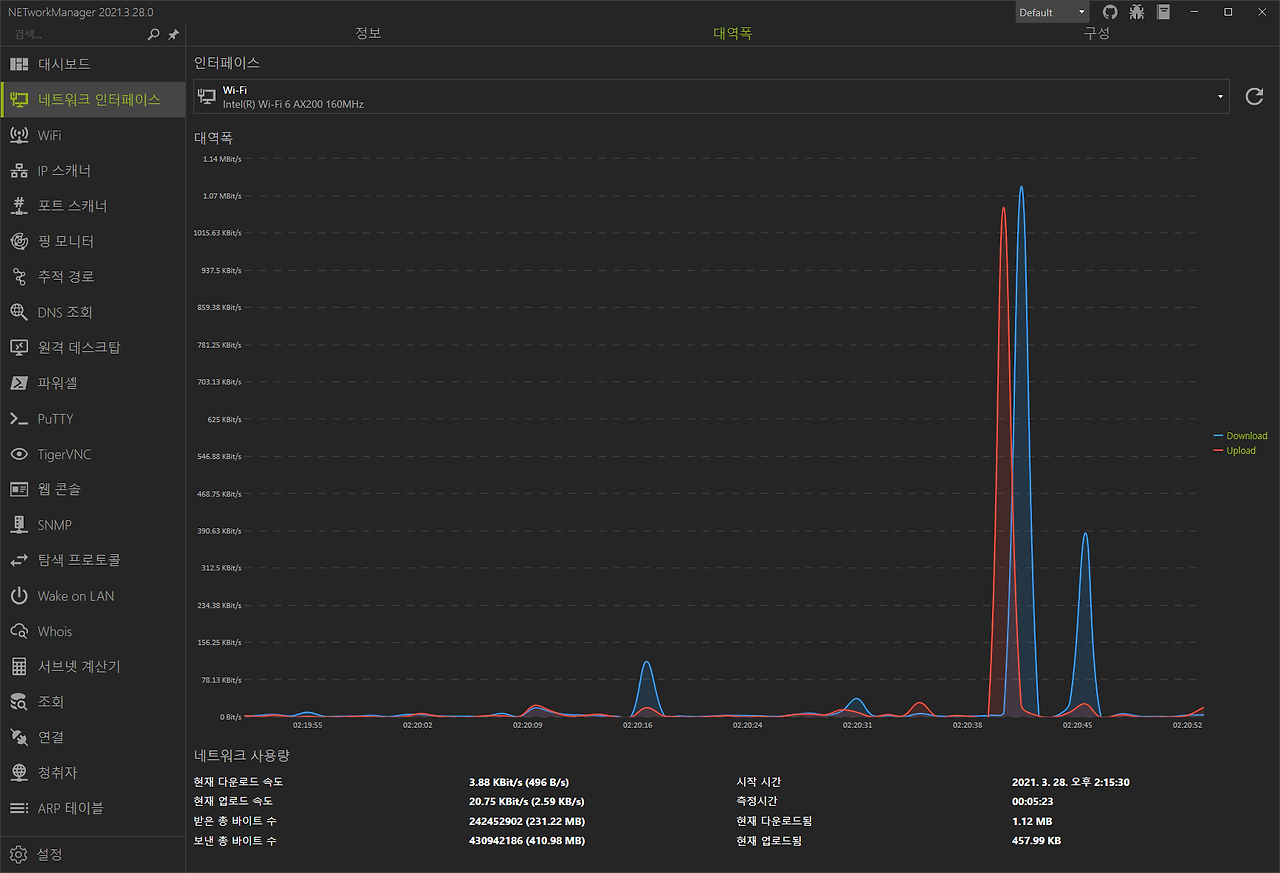Click the measured time 00:05:23 value
This screenshot has width=1280, height=873.
tap(1035, 802)
